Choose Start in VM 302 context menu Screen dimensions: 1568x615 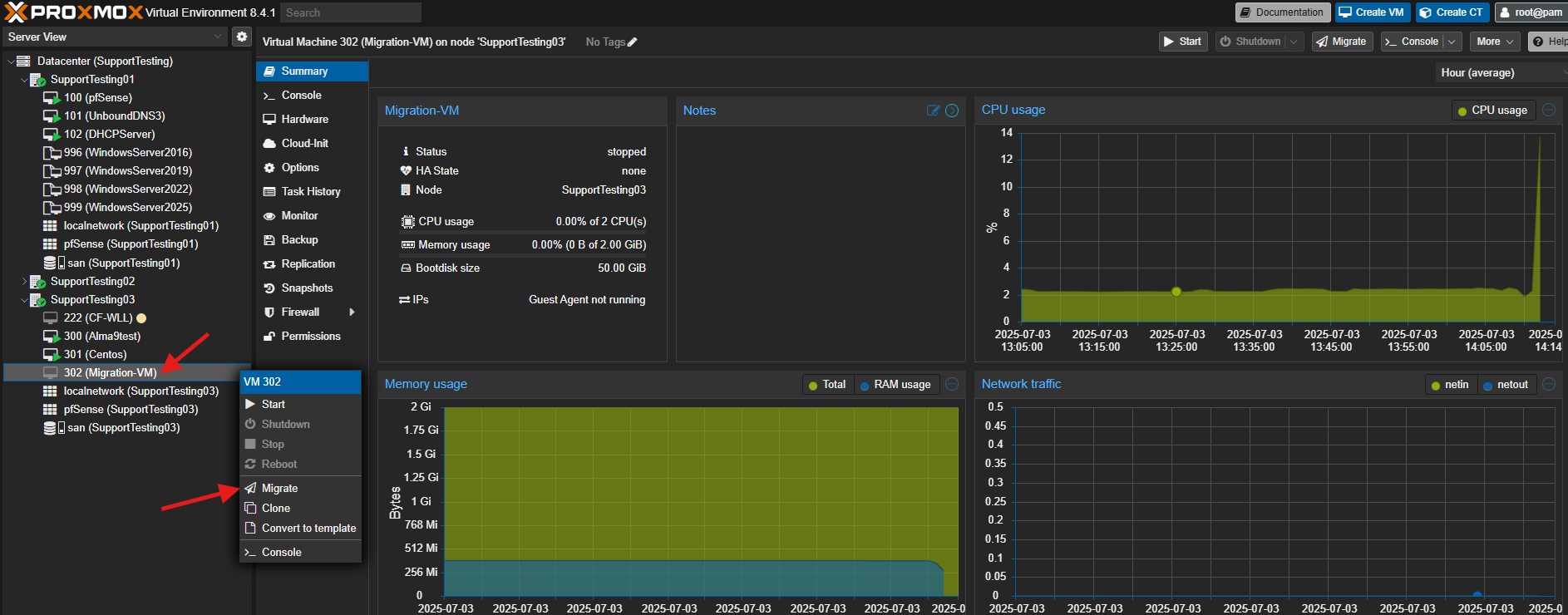300,405
